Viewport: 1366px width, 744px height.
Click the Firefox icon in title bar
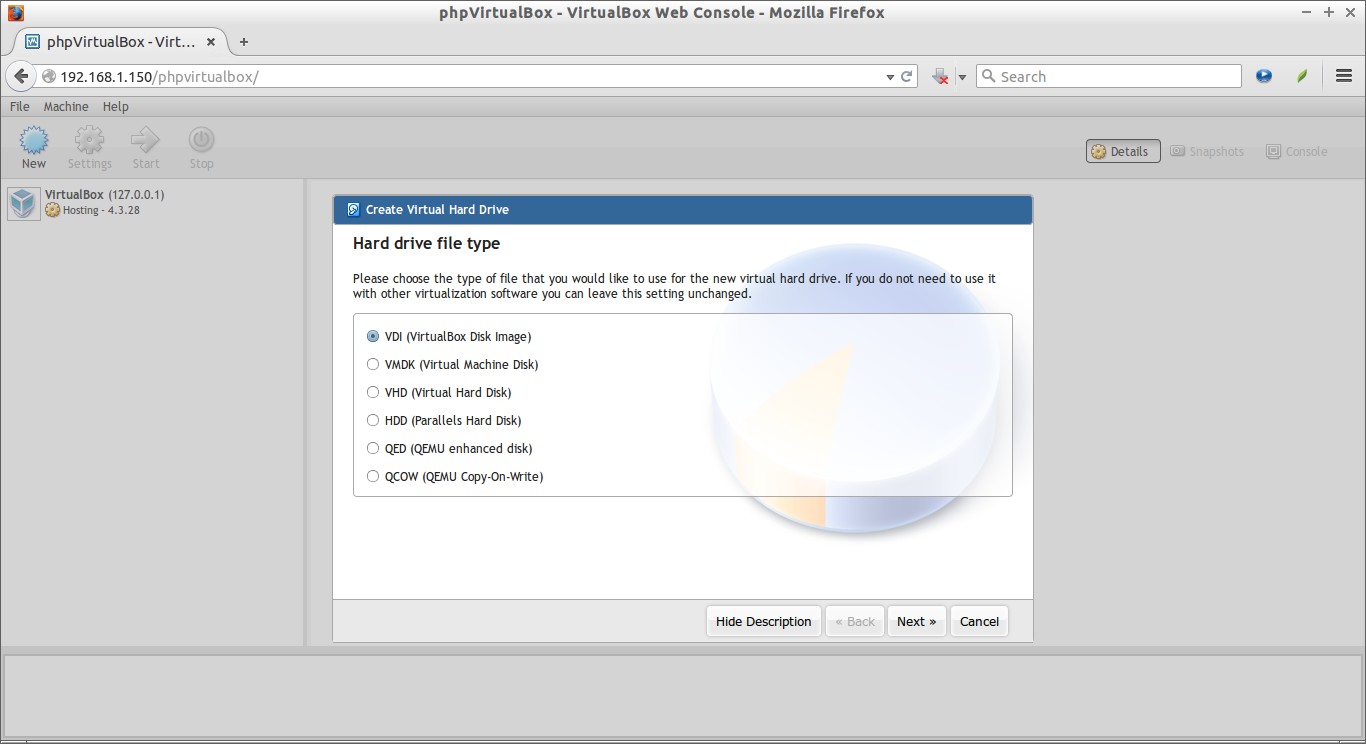click(14, 12)
